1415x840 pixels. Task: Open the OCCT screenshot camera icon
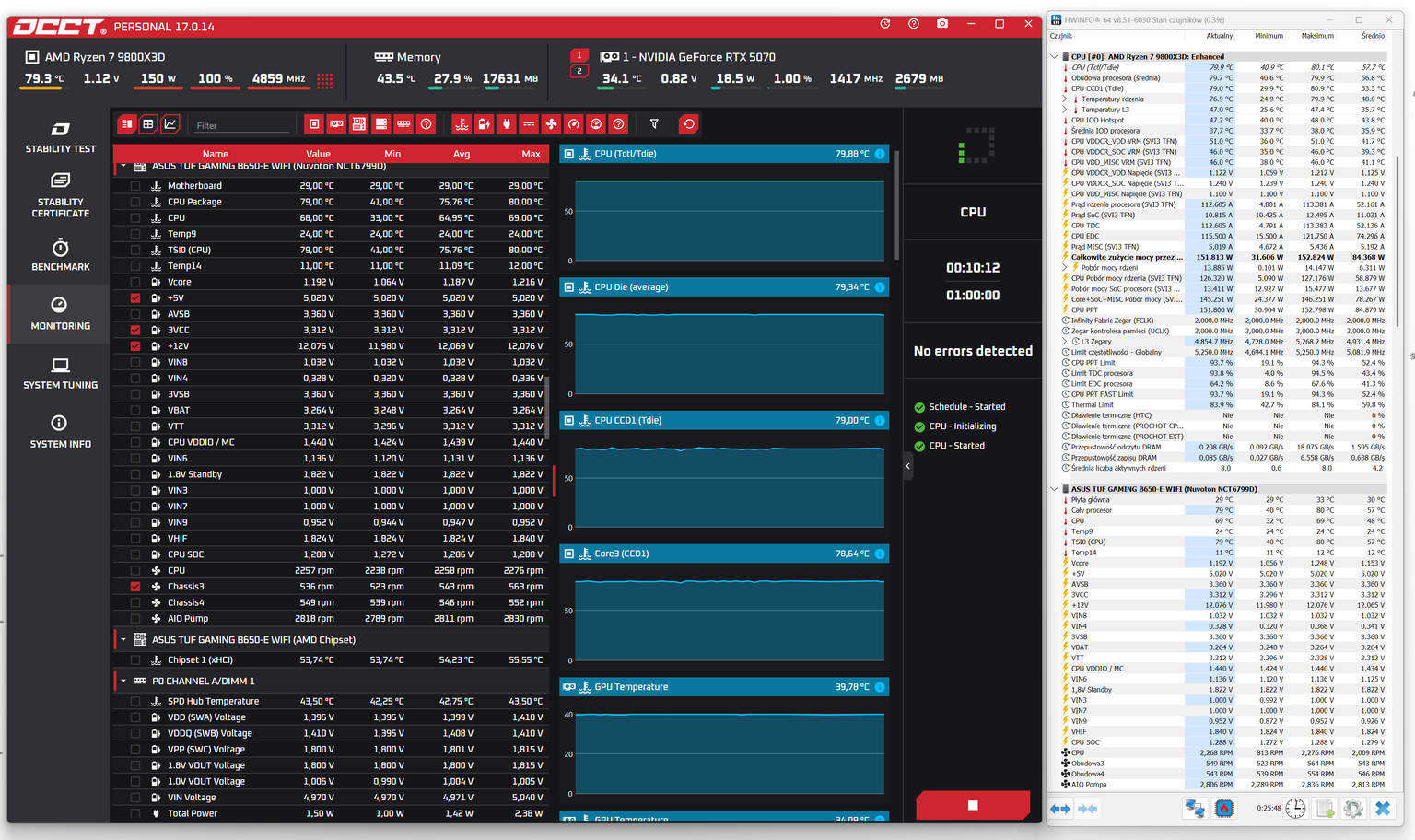coord(942,24)
